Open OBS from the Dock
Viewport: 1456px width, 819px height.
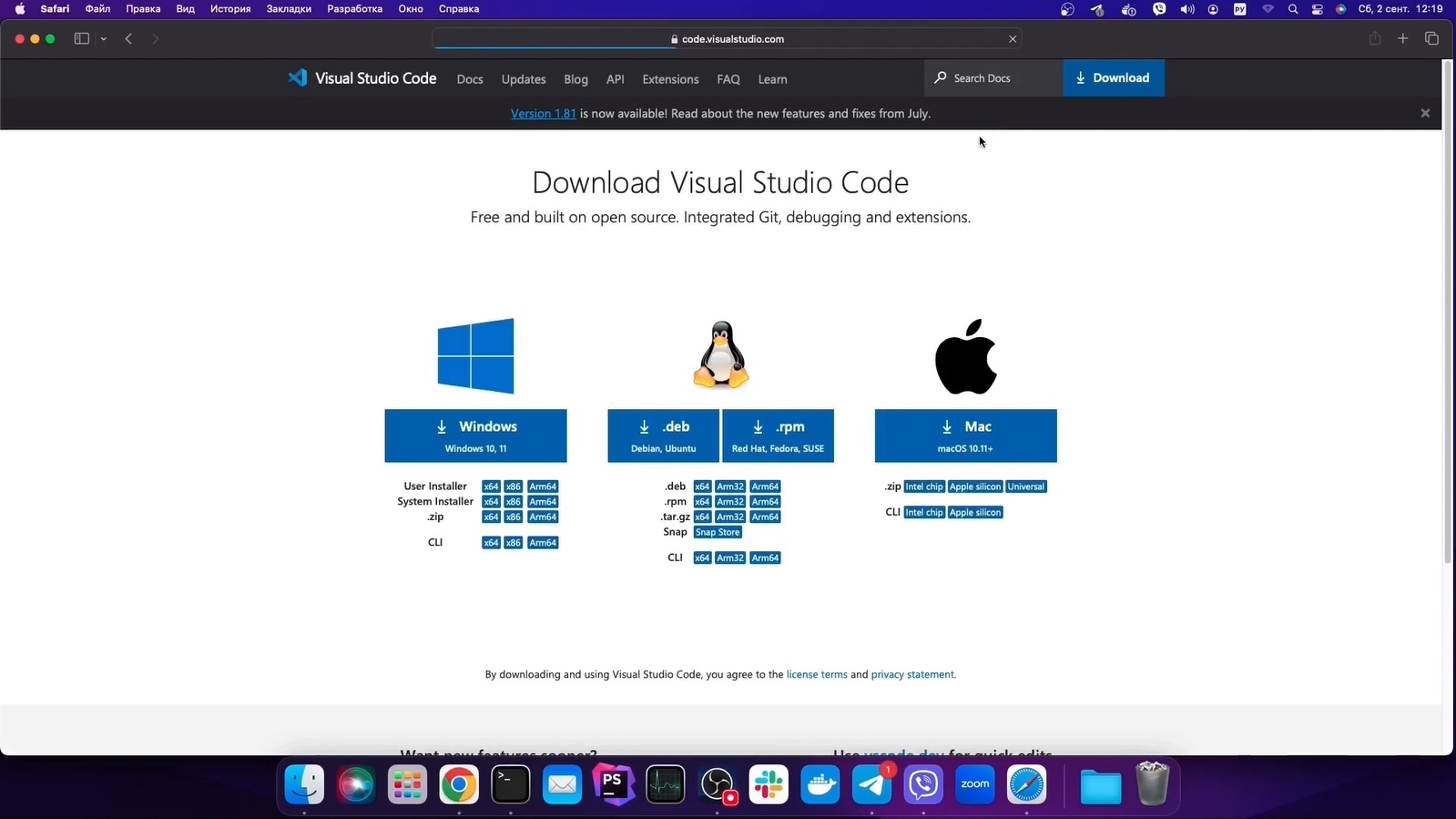[x=718, y=784]
